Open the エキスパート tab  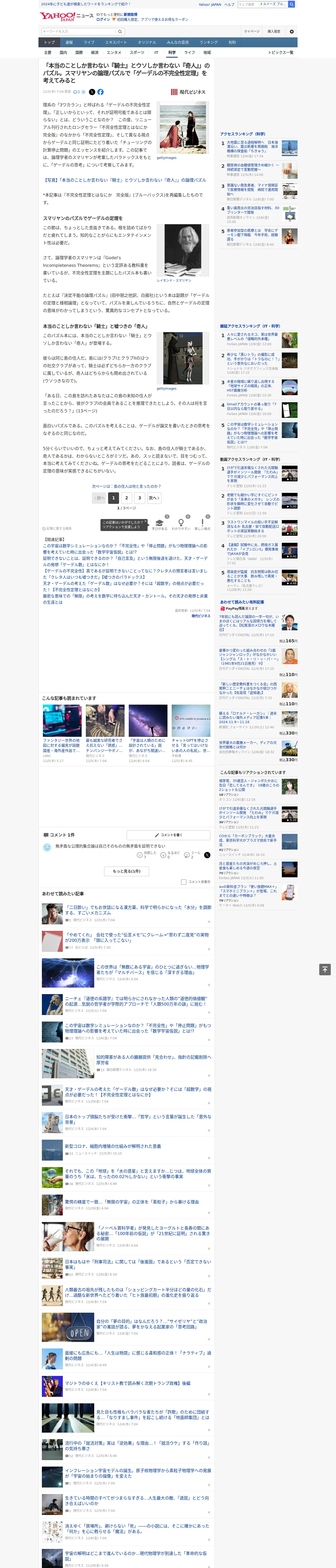[116, 43]
